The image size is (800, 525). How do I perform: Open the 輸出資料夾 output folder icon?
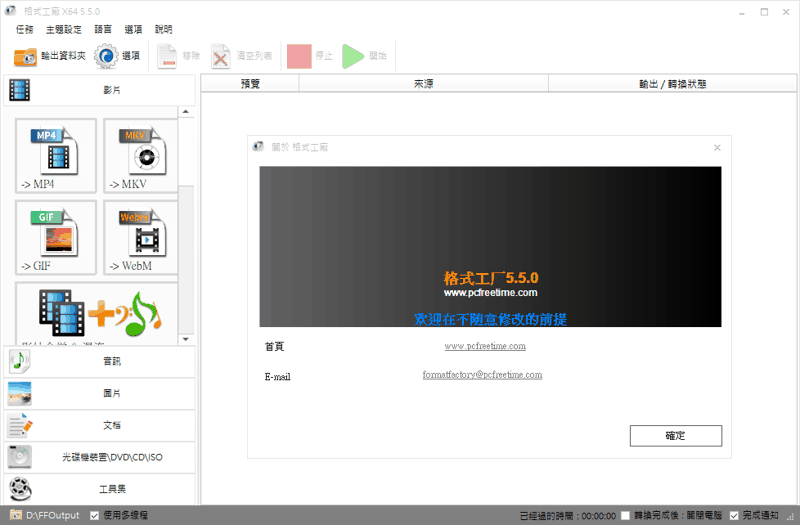pos(25,56)
